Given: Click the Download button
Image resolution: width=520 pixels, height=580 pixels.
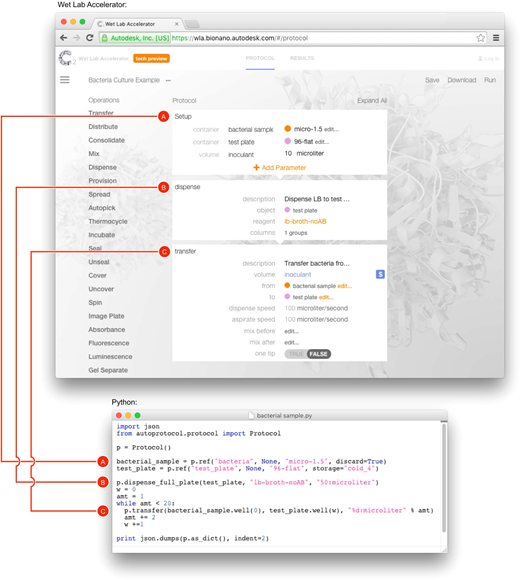Looking at the screenshot, I should (462, 80).
